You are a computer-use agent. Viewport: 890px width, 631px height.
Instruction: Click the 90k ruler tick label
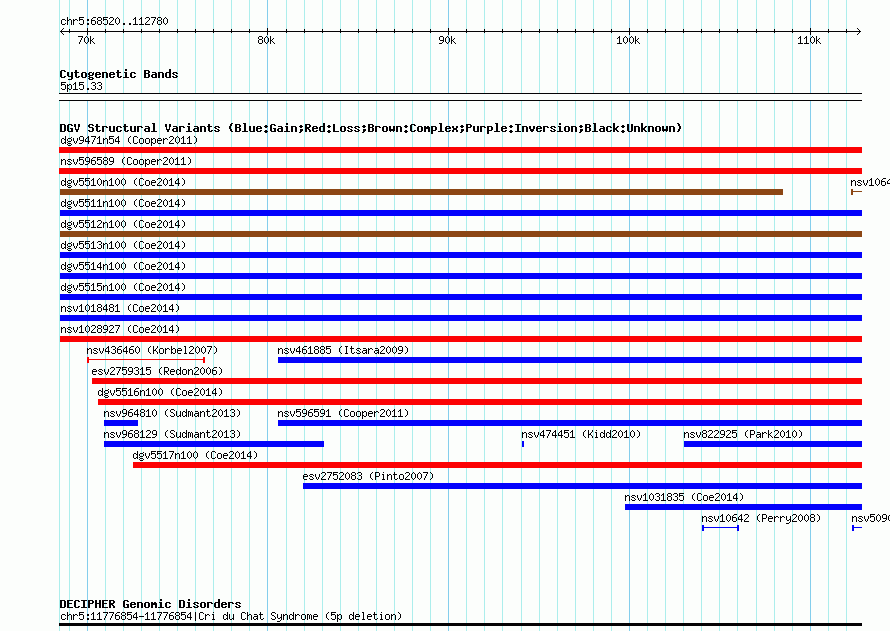click(x=447, y=40)
